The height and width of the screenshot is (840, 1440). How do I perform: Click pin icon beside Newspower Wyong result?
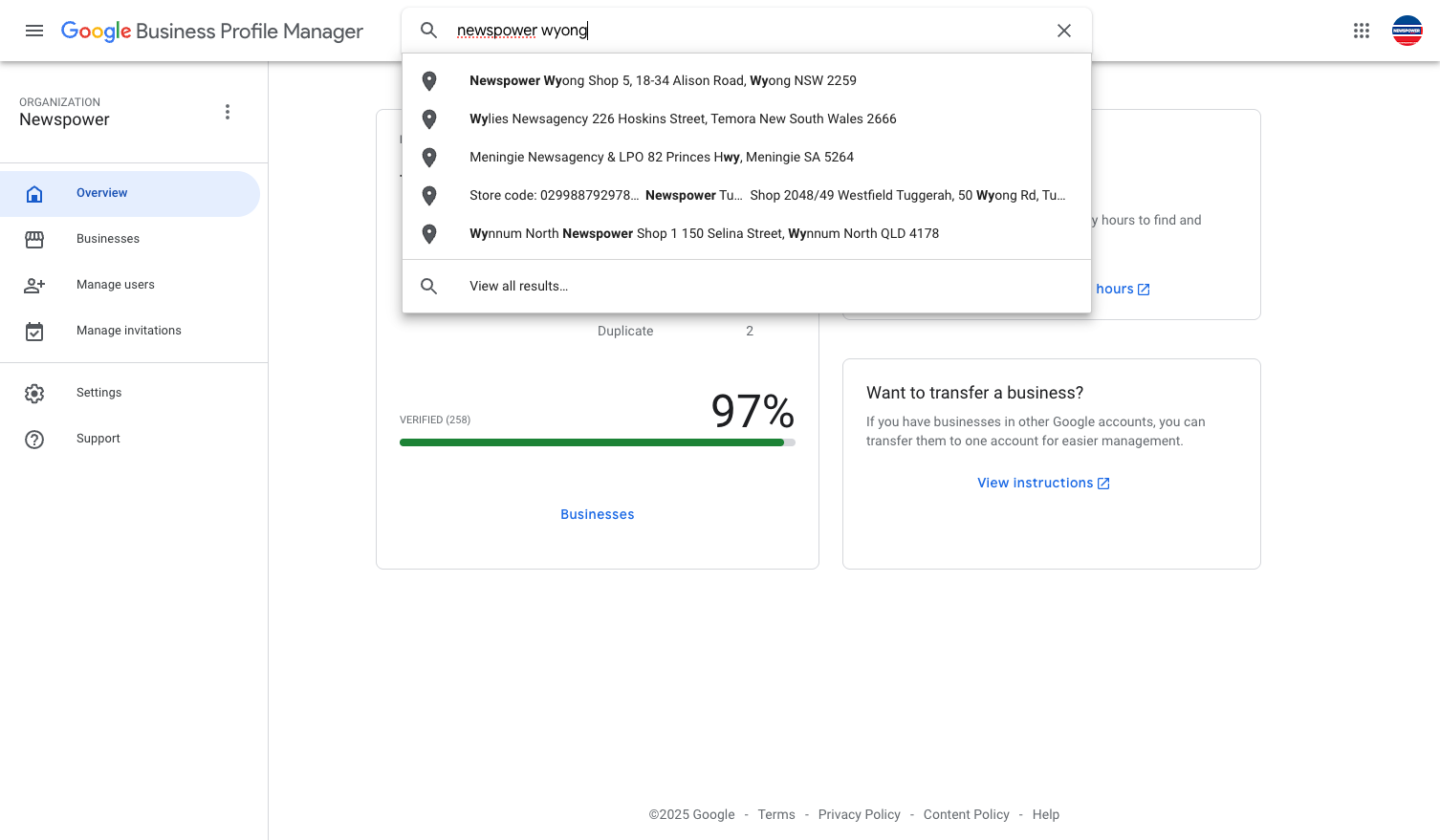coord(429,81)
